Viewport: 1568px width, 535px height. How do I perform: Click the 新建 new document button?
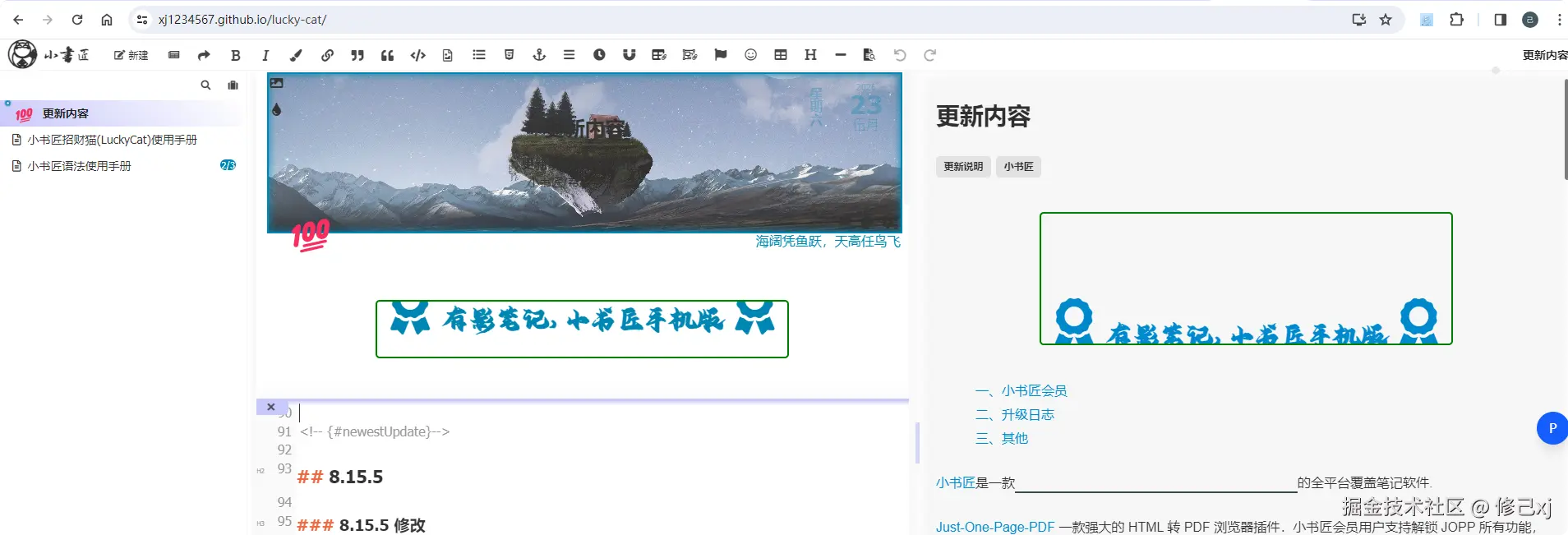131,55
